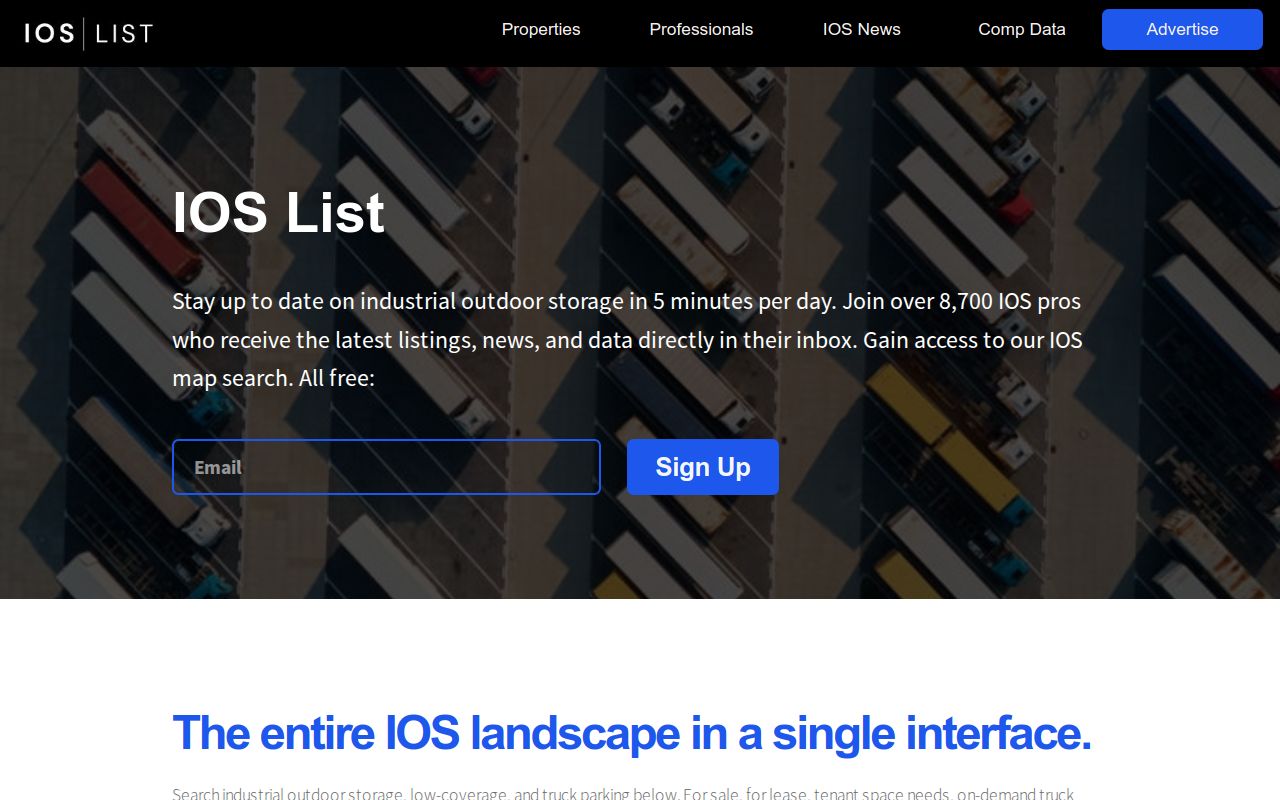Open Properties from the top navigation bar

tap(541, 29)
